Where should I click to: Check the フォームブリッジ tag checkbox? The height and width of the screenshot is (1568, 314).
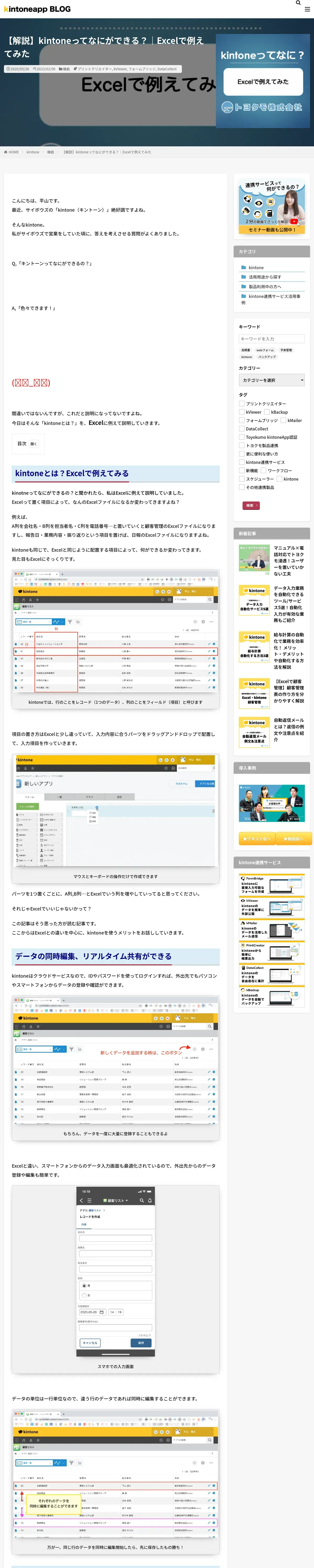pos(242,420)
